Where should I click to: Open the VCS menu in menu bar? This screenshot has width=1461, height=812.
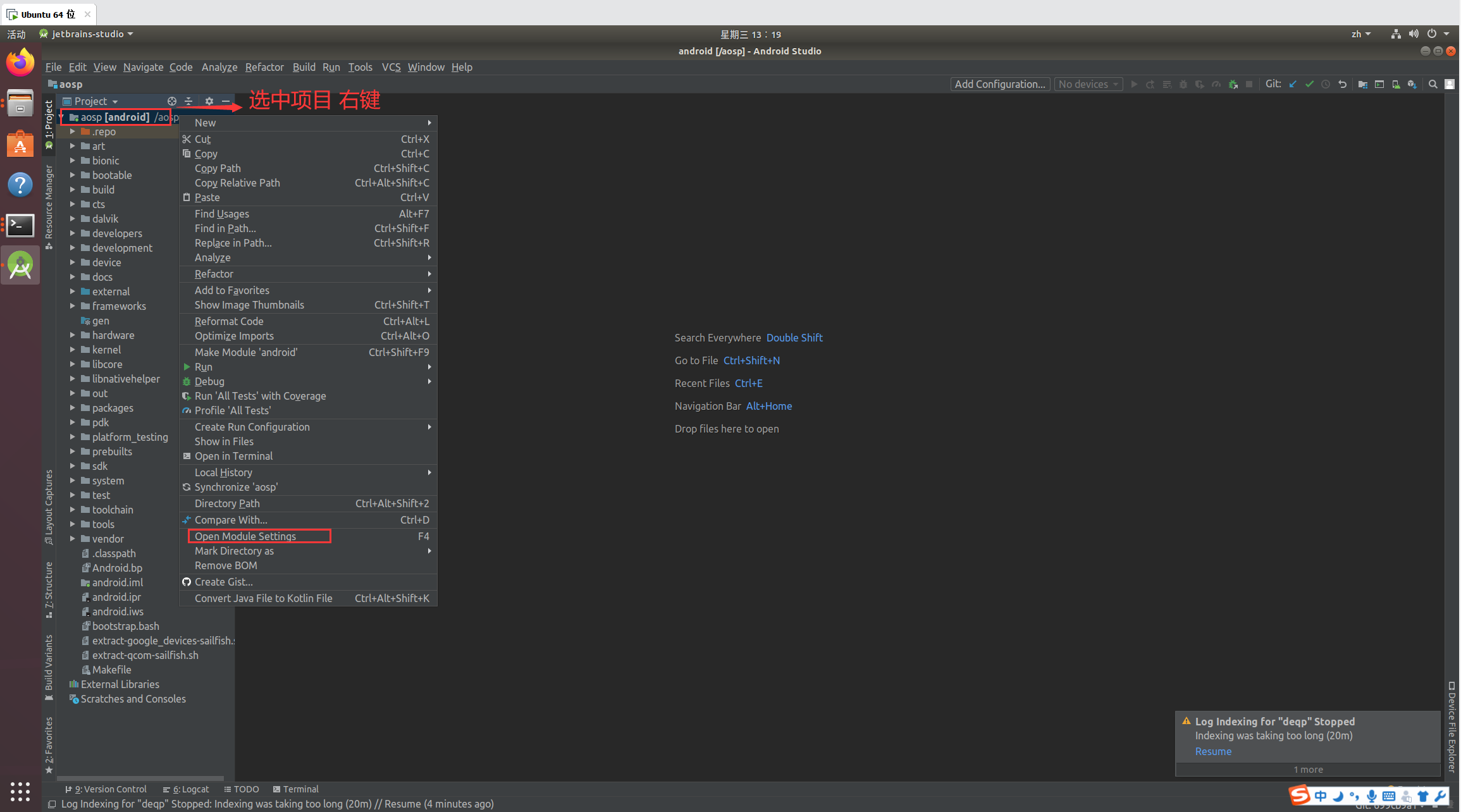[391, 67]
